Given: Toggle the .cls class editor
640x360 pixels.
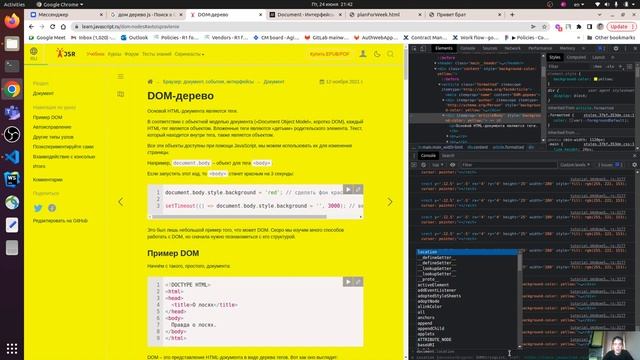Looking at the screenshot, I should pyautogui.click(x=610, y=66).
